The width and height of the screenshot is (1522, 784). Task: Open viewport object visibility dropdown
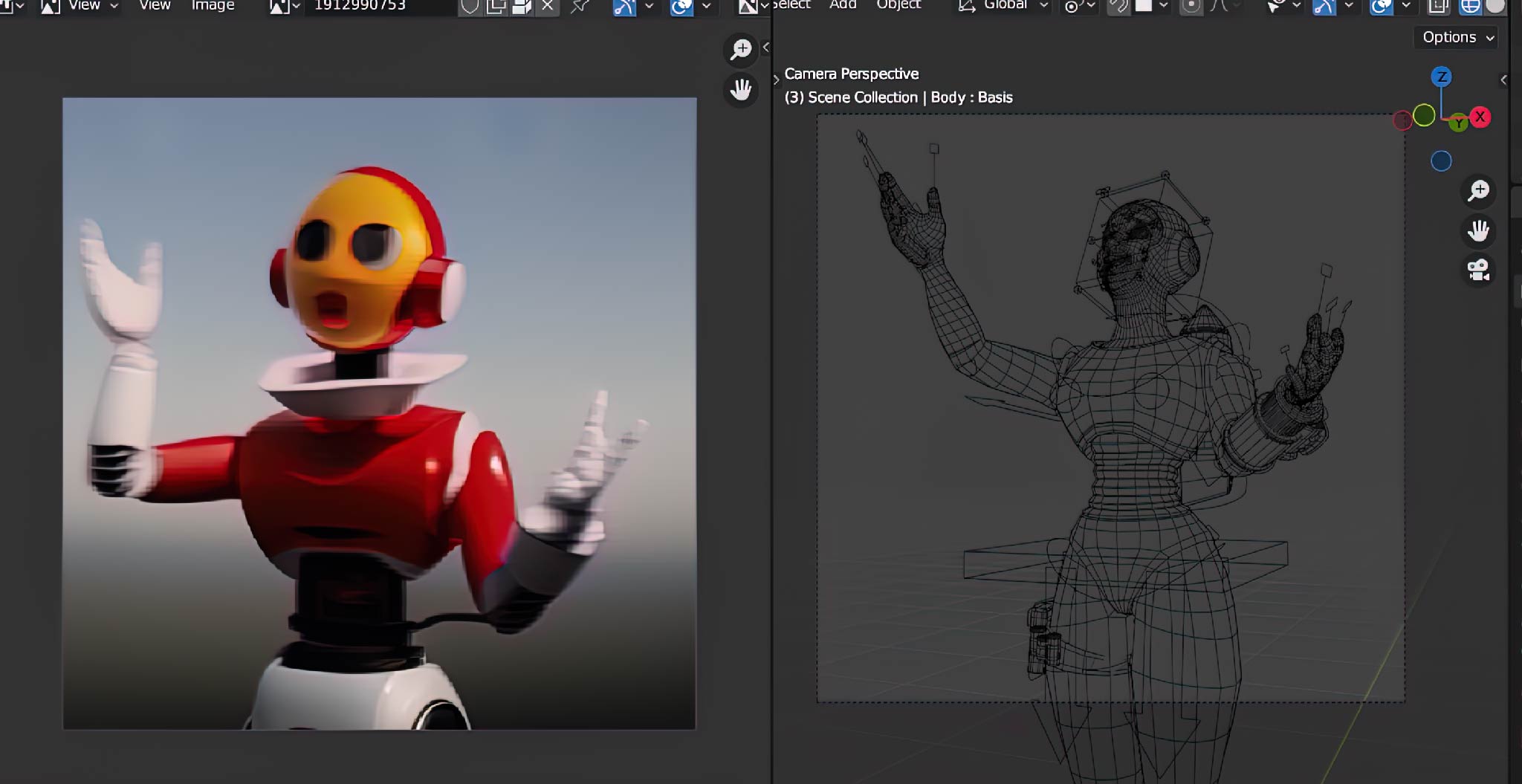[1283, 6]
